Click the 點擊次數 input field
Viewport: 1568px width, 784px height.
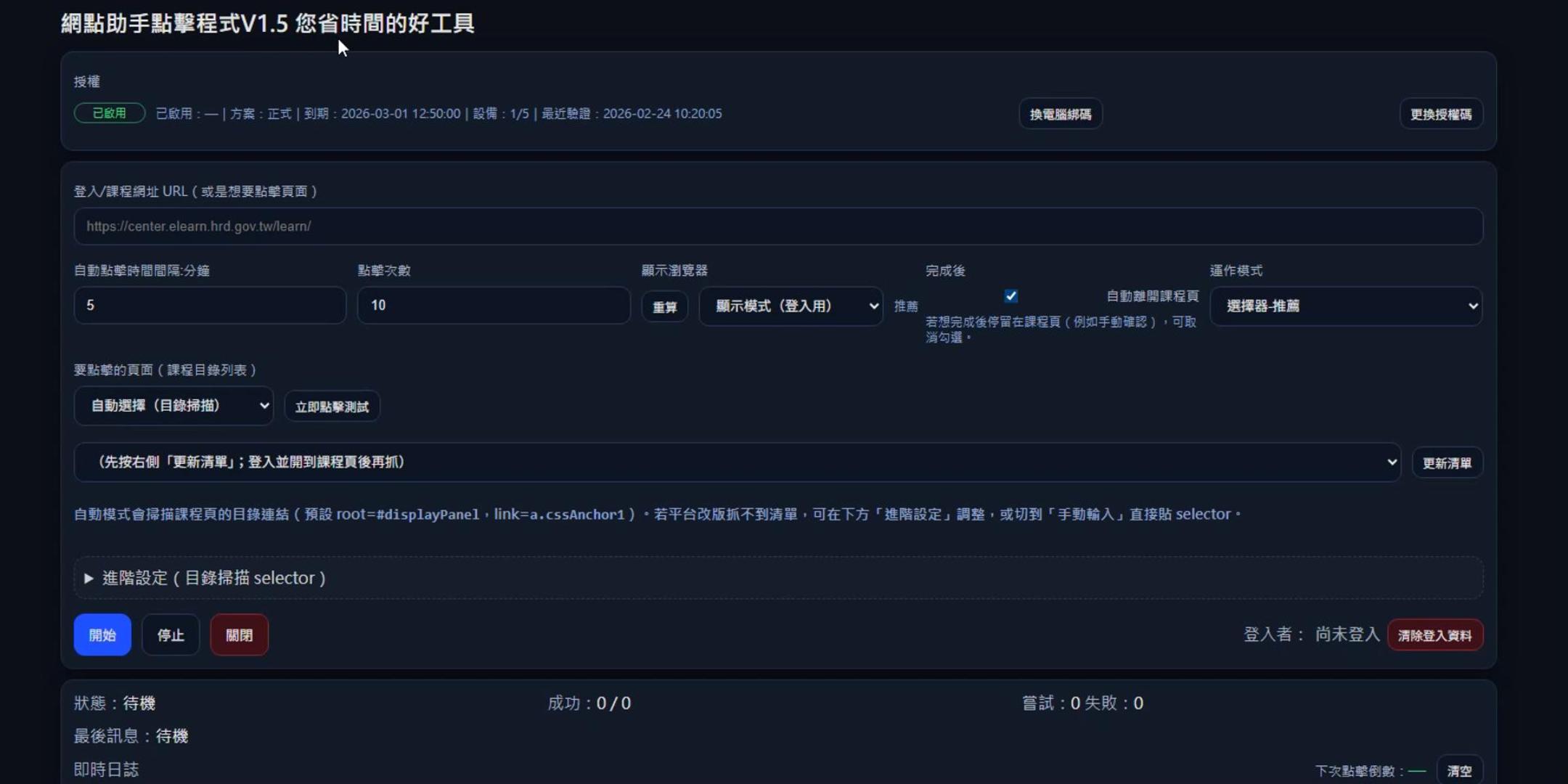(x=493, y=306)
